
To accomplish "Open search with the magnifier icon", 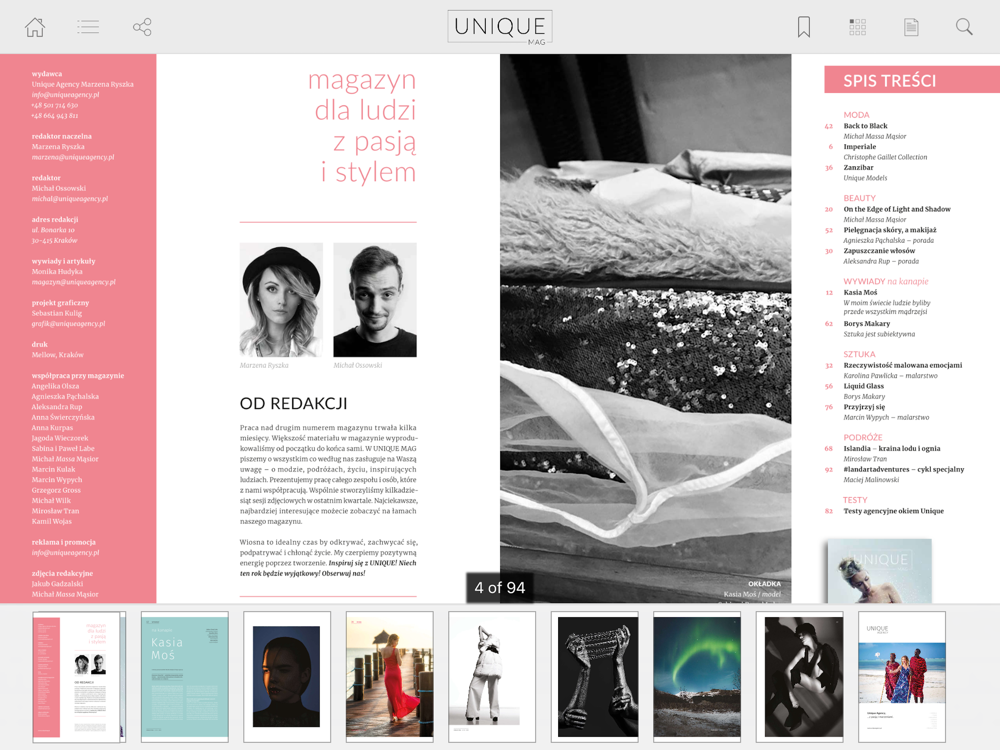I will 964,27.
